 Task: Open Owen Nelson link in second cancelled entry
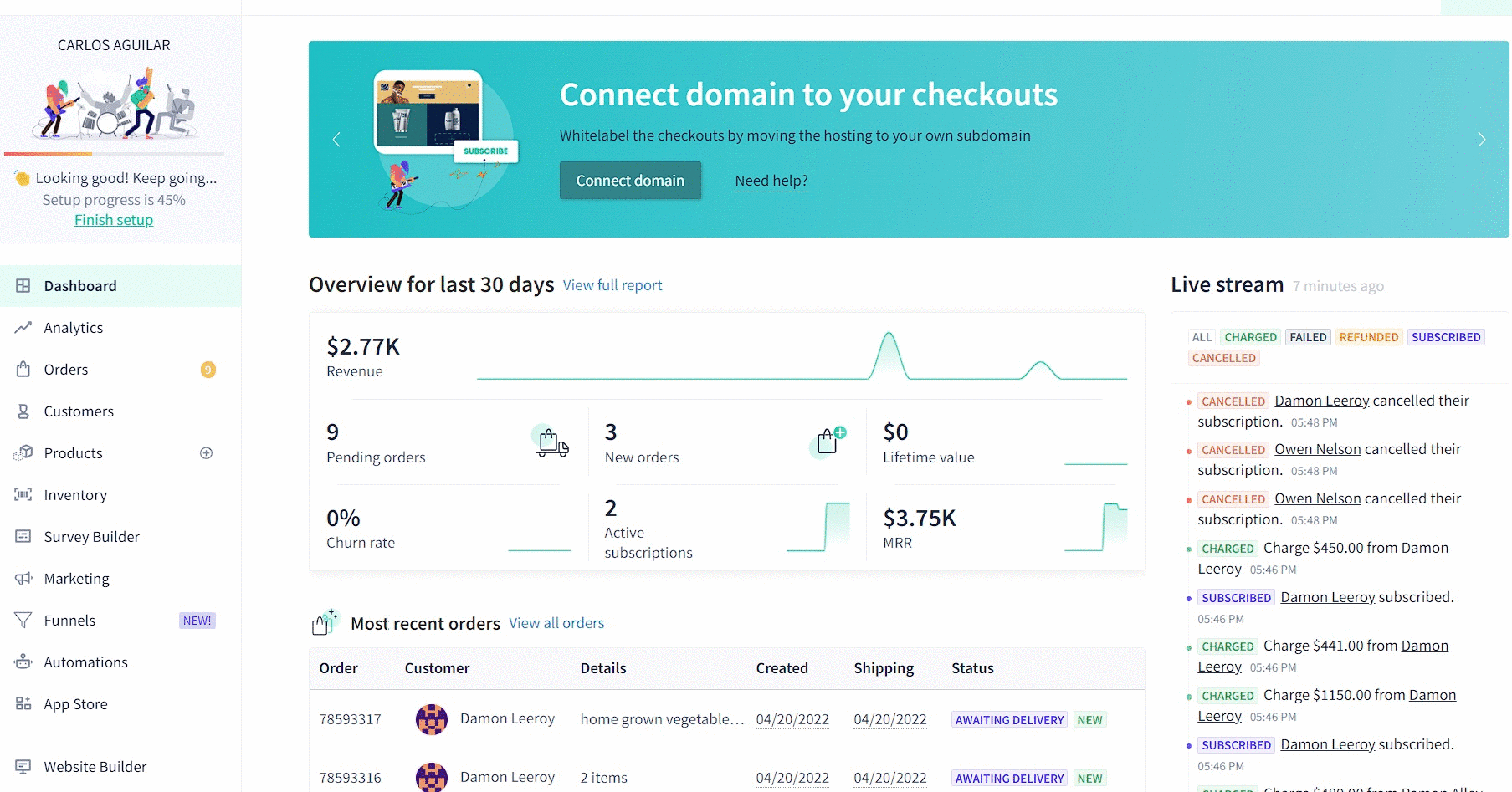pyautogui.click(x=1318, y=449)
